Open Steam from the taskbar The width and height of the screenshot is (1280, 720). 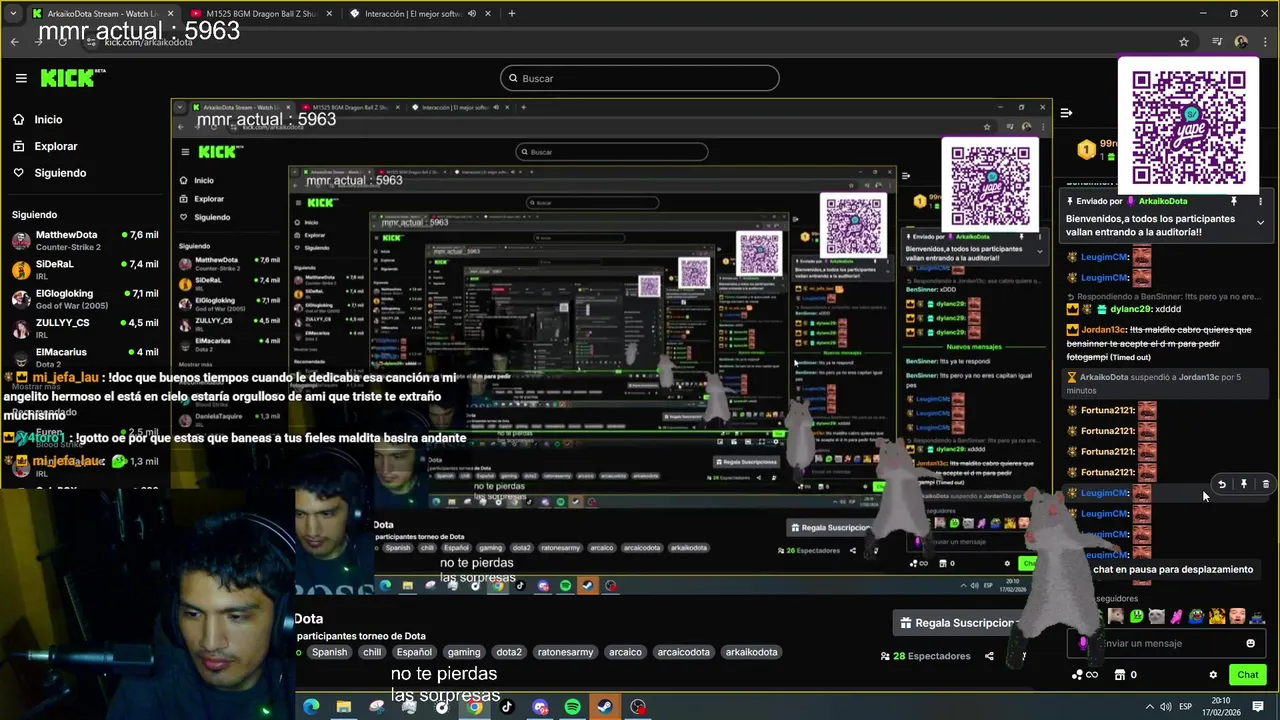pos(605,707)
